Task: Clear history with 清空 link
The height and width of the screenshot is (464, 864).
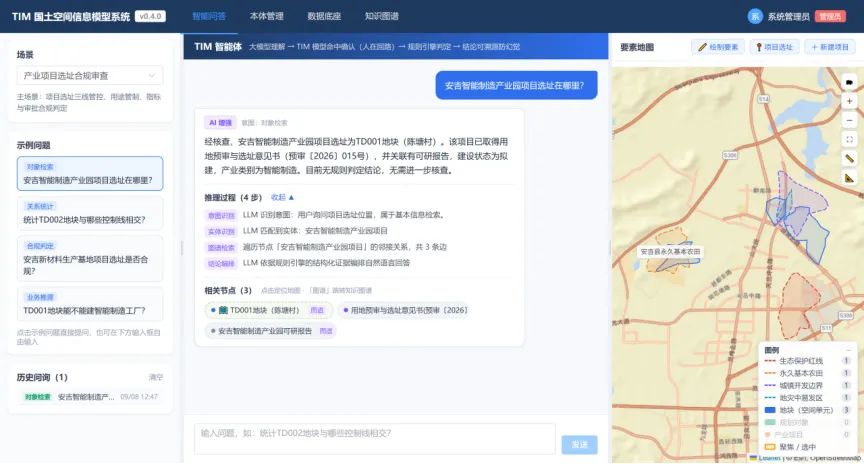Action: point(156,377)
